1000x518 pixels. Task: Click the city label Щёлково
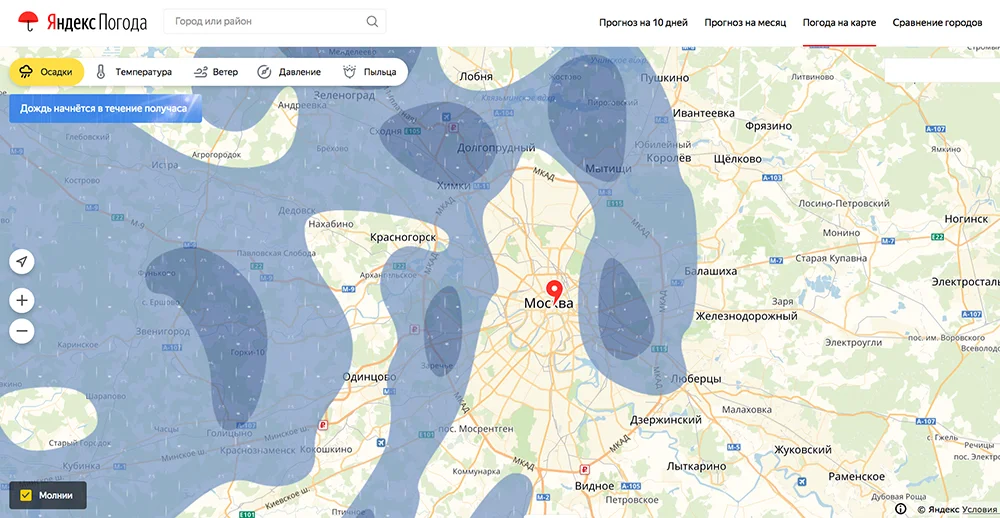(x=738, y=159)
